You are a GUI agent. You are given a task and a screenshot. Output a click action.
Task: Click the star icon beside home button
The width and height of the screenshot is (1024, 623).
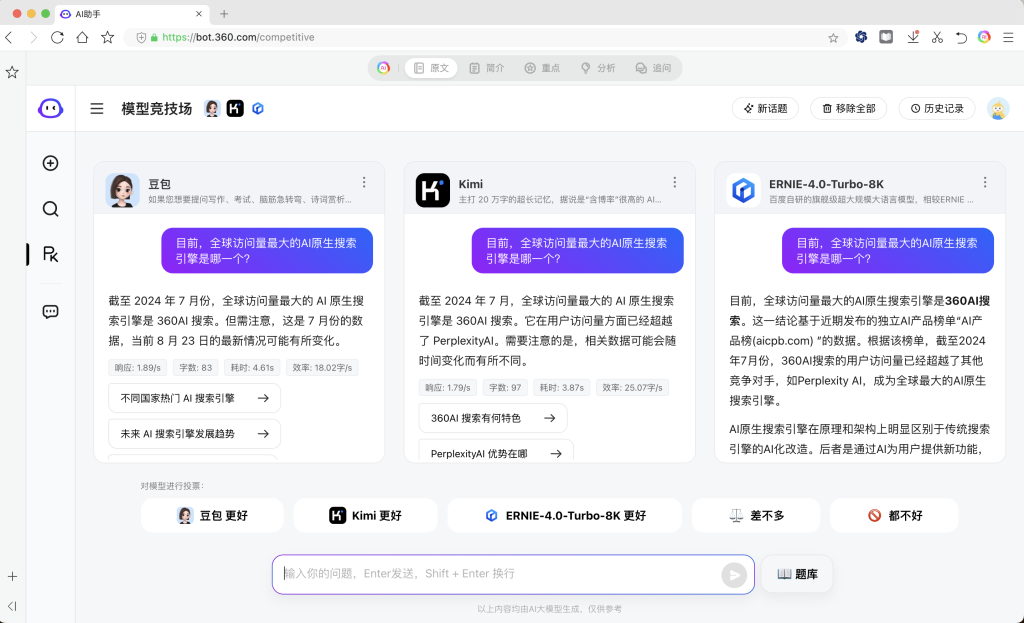coord(108,37)
